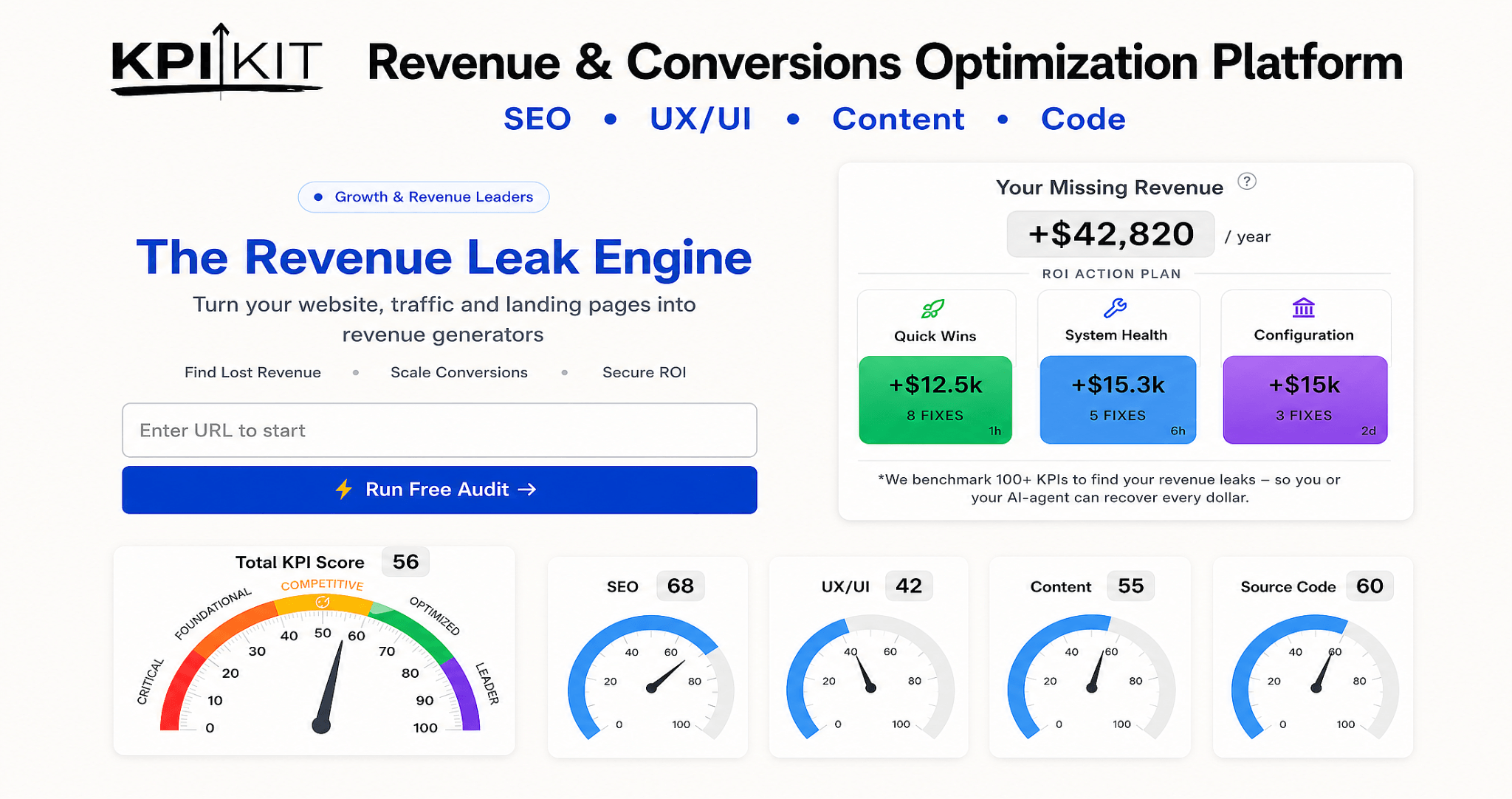Select the Configuration +$15k card
This screenshot has height=799, width=1512.
(x=1305, y=399)
